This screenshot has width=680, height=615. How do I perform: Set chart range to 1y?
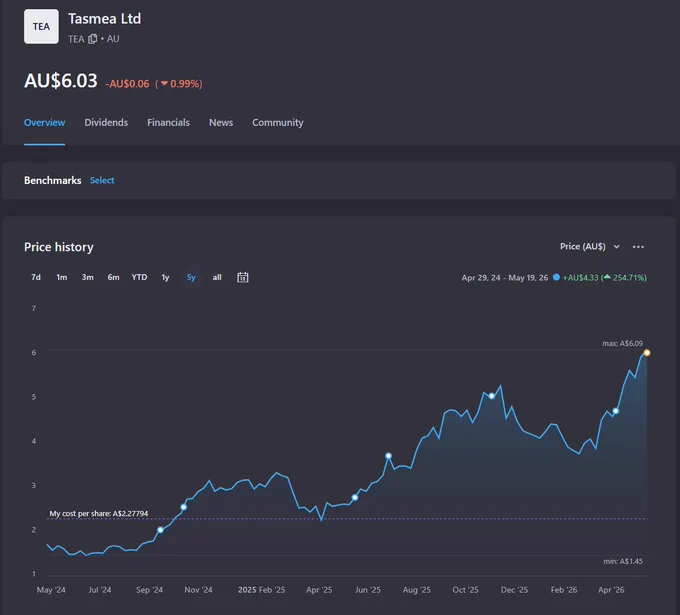(x=165, y=277)
